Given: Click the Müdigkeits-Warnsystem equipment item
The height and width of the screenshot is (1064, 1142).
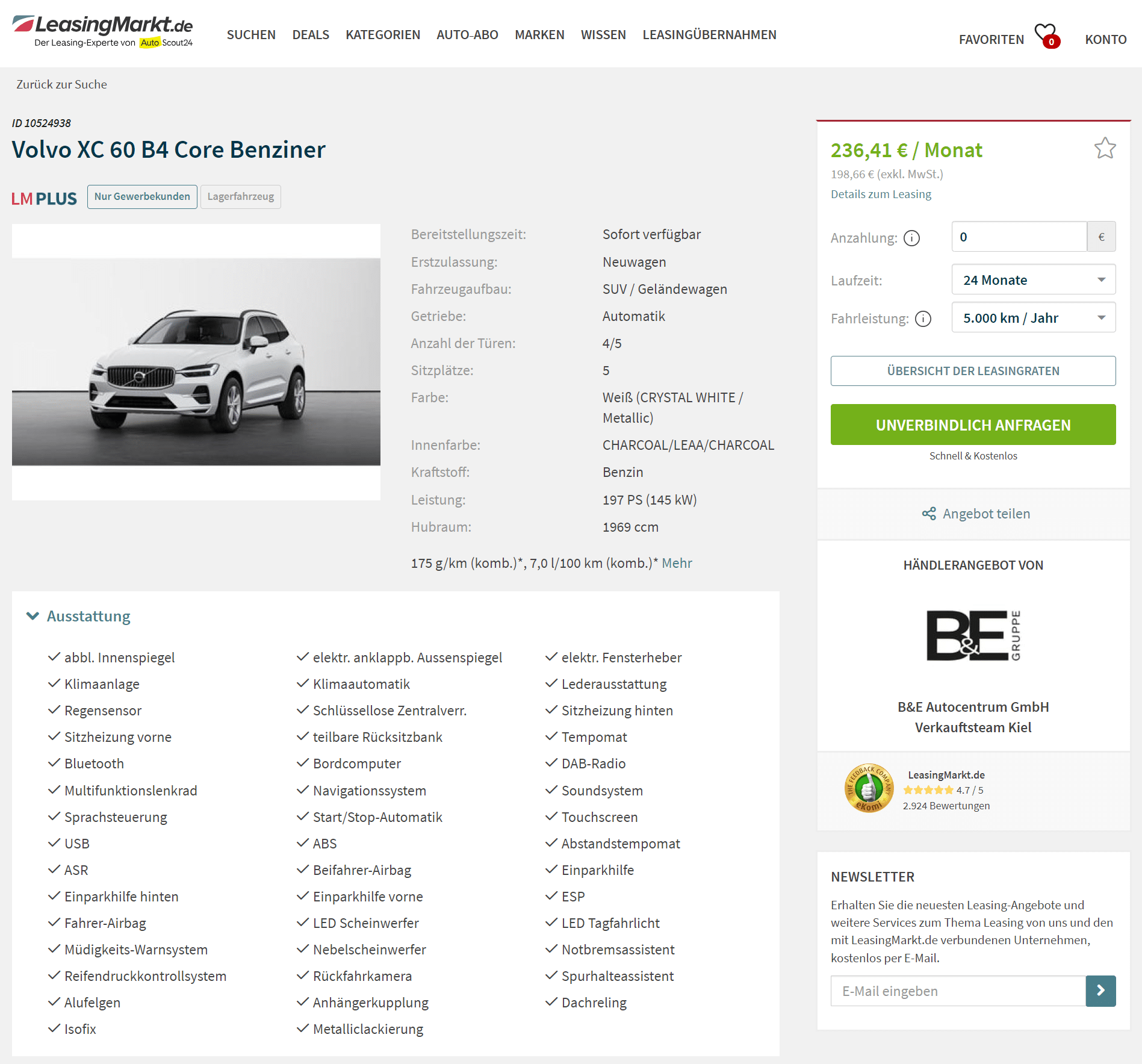Looking at the screenshot, I should (136, 950).
